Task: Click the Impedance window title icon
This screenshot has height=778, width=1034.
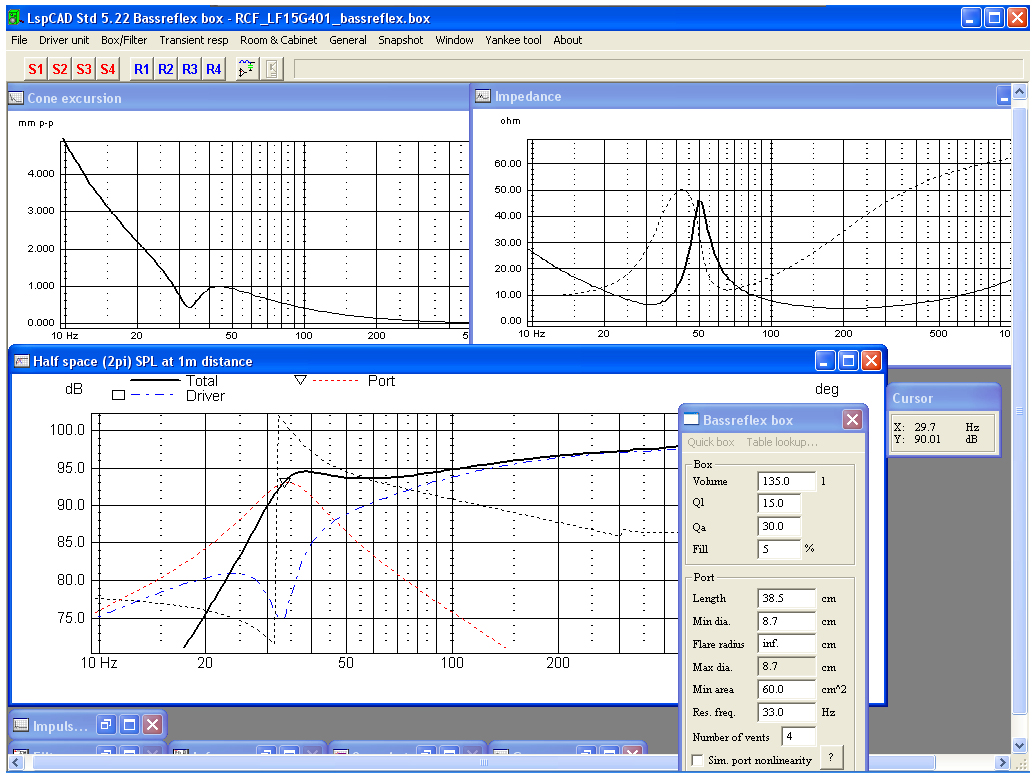Action: coord(483,96)
